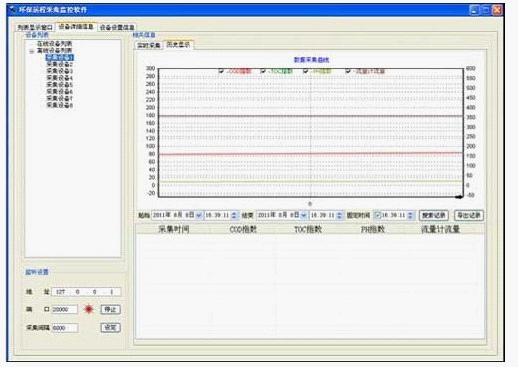This screenshot has height=368, width=519.
Task: Toggle the 流量计流量 curve checkbox
Action: click(x=348, y=71)
